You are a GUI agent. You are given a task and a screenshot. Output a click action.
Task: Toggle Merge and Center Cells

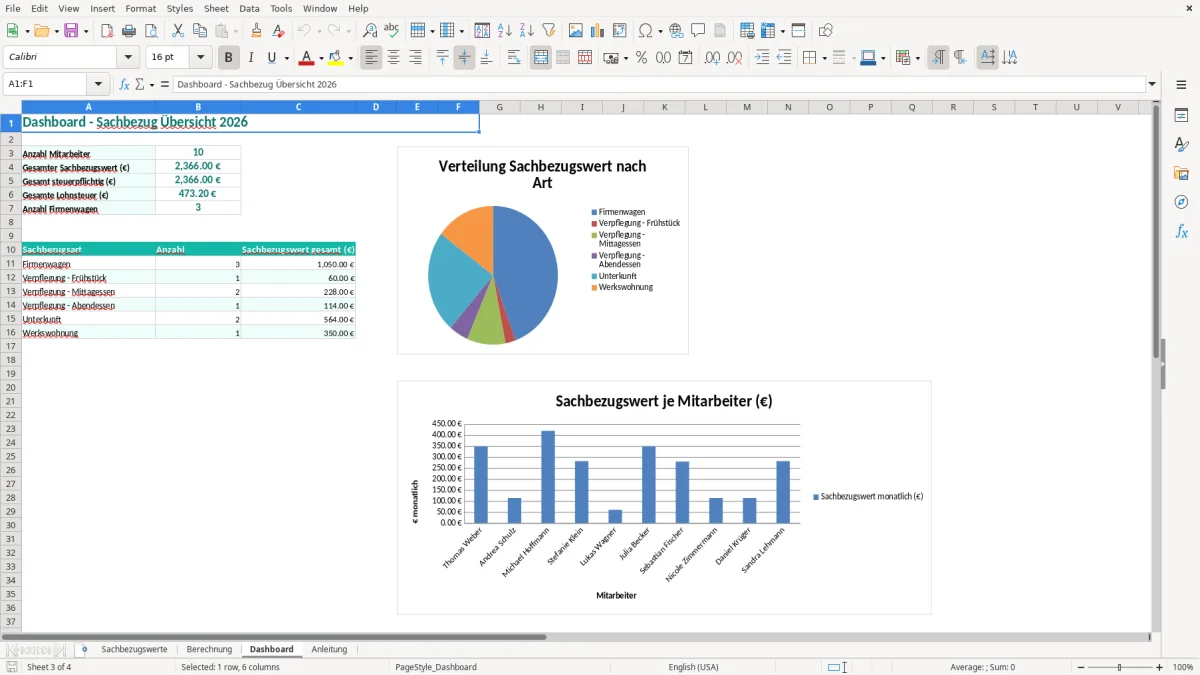pos(541,58)
